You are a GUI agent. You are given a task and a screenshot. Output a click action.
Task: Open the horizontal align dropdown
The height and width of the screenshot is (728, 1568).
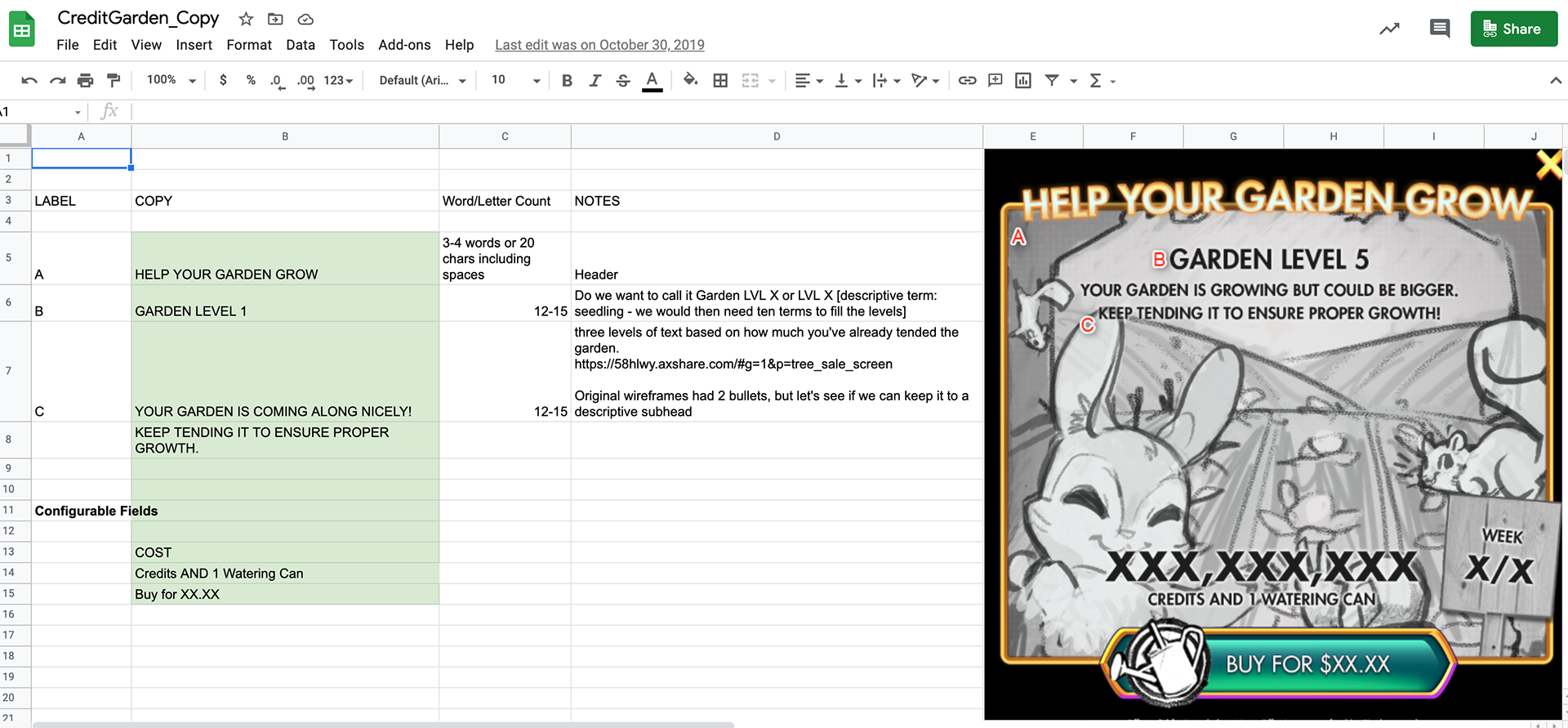pyautogui.click(x=808, y=80)
